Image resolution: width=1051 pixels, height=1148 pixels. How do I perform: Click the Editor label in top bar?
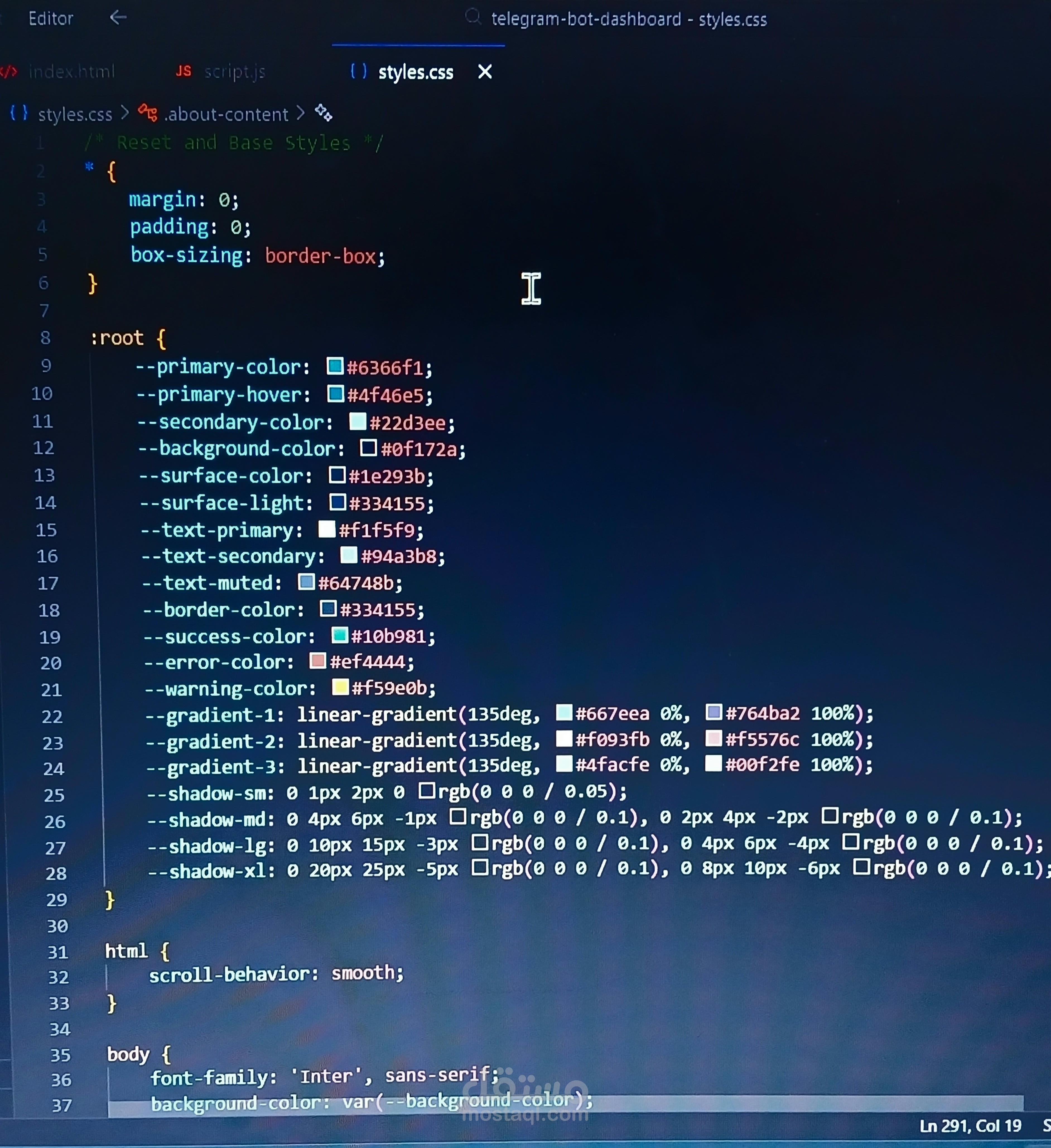tap(51, 19)
